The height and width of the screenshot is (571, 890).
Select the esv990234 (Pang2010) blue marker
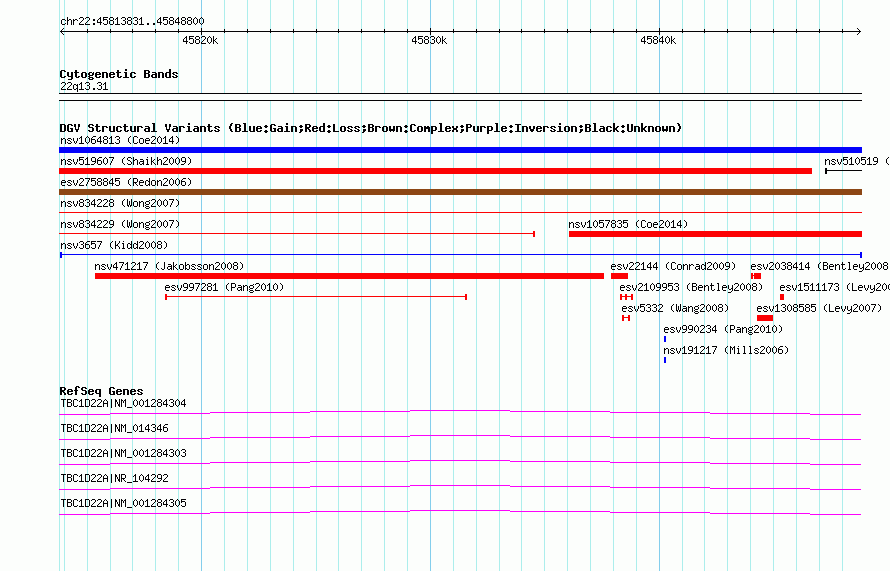(x=665, y=339)
